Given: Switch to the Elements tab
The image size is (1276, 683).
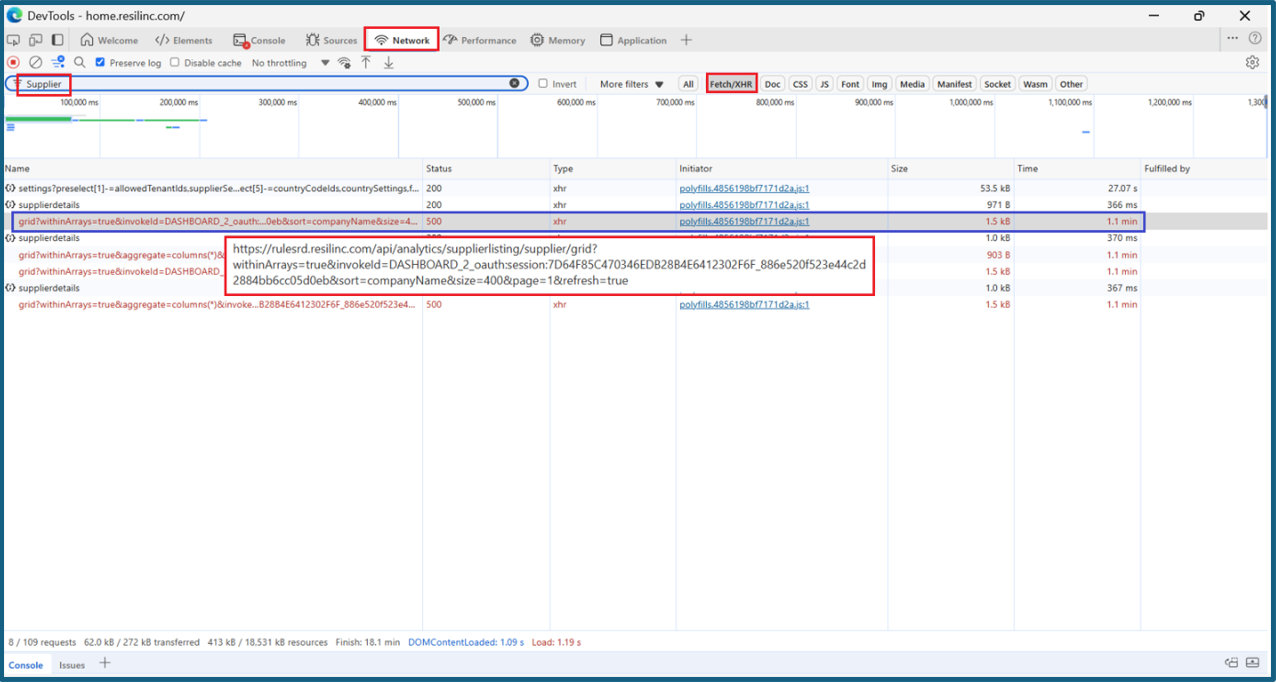Looking at the screenshot, I should pos(184,40).
